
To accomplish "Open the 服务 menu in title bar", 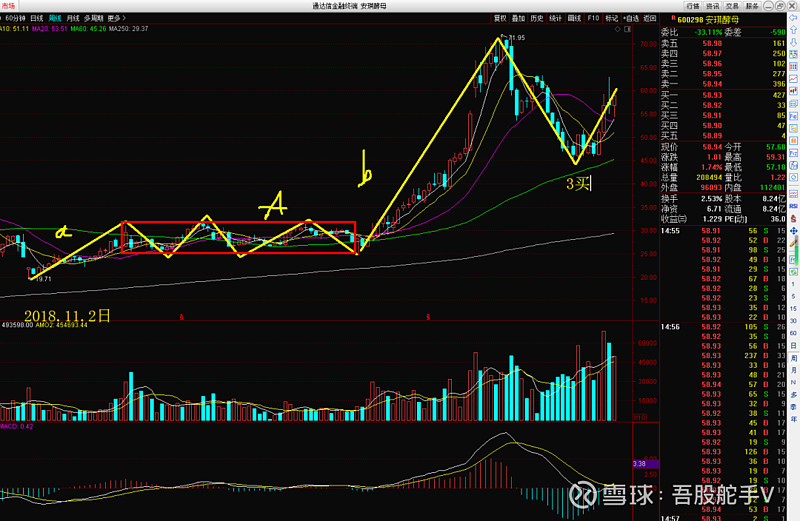I will 752,6.
